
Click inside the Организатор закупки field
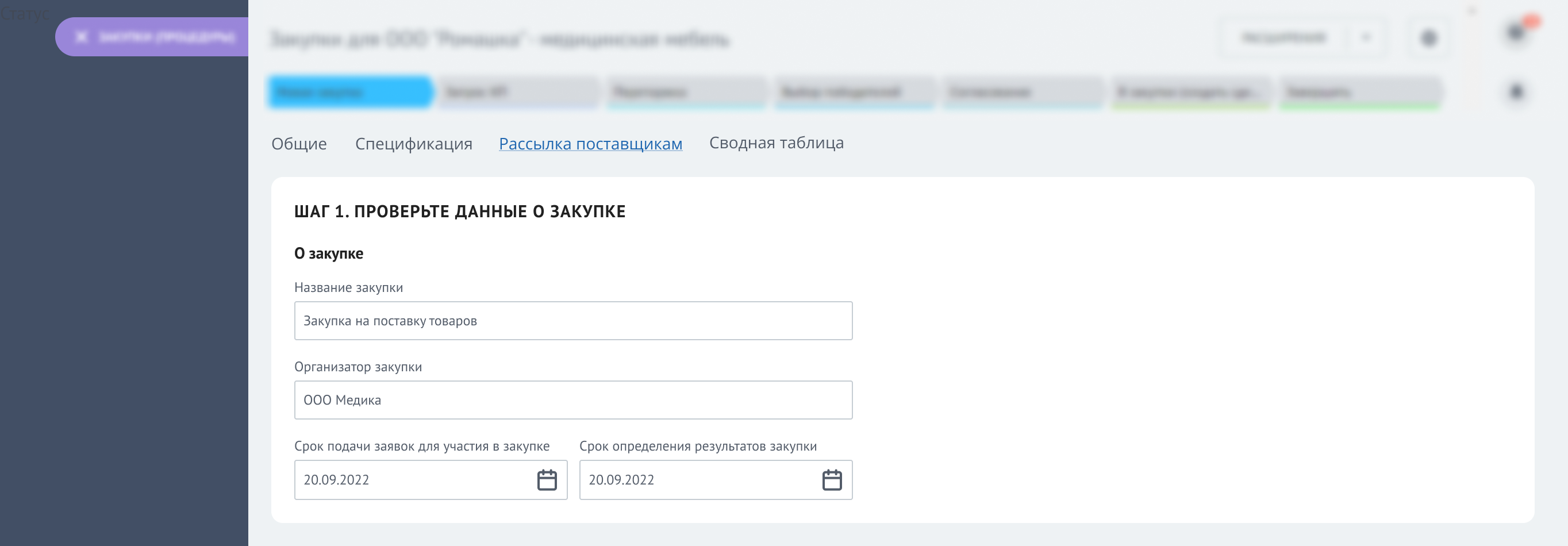(573, 400)
